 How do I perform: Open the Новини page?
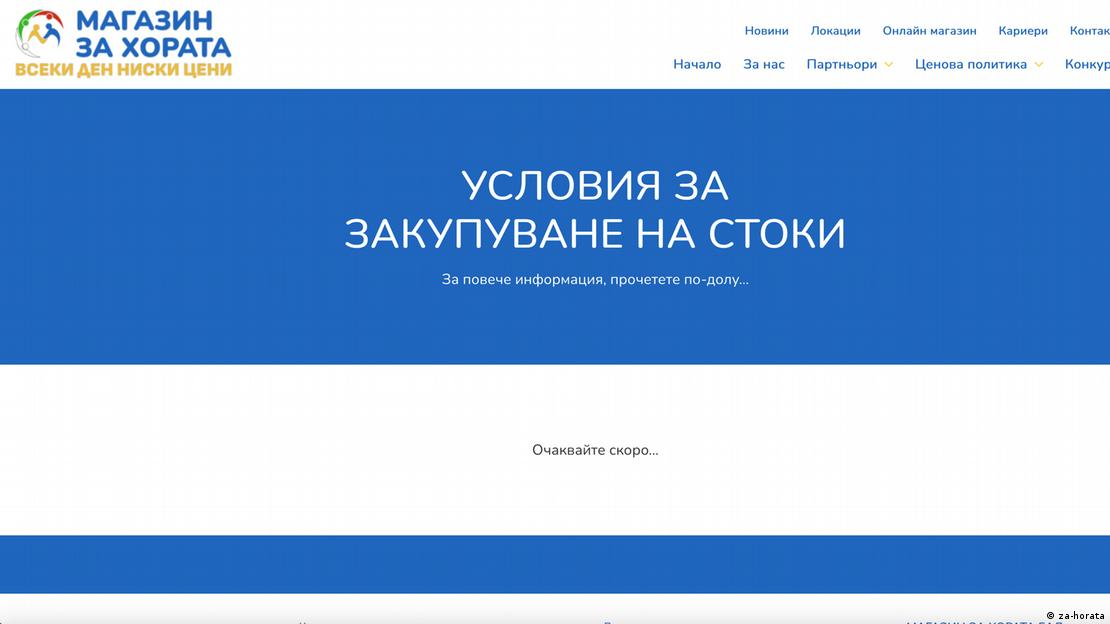766,31
